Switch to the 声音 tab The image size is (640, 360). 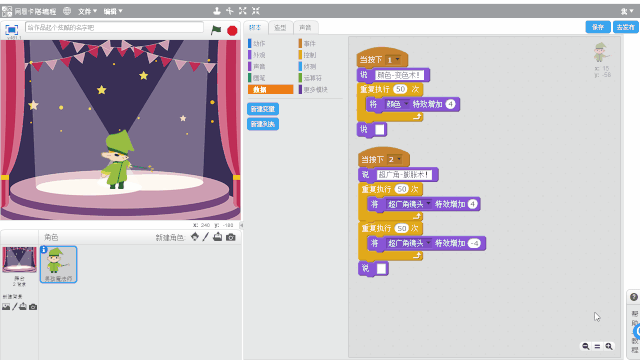pyautogui.click(x=305, y=27)
